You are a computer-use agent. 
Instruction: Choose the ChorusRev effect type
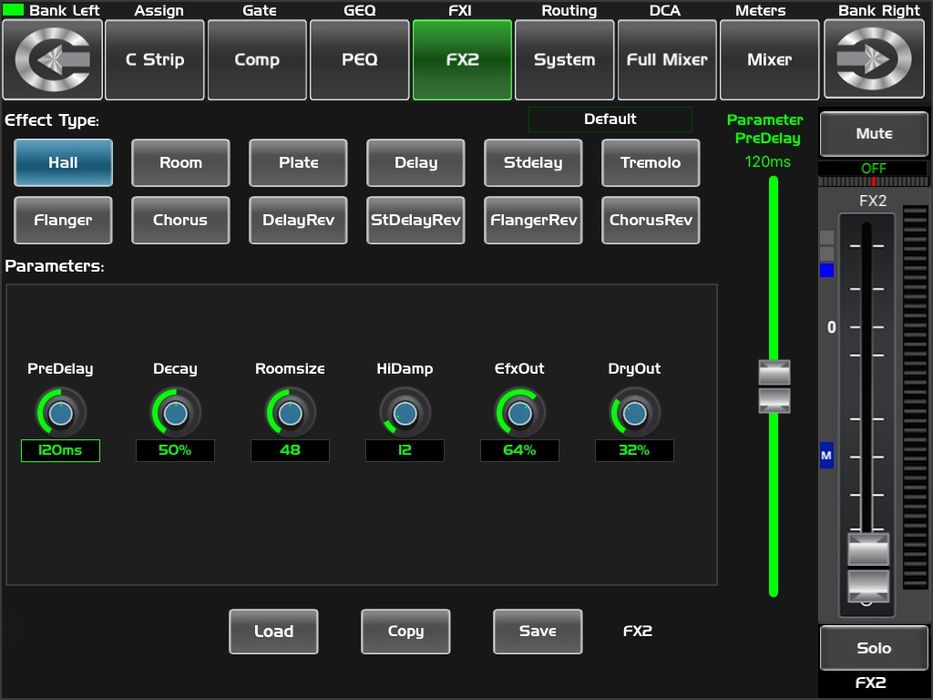[651, 220]
